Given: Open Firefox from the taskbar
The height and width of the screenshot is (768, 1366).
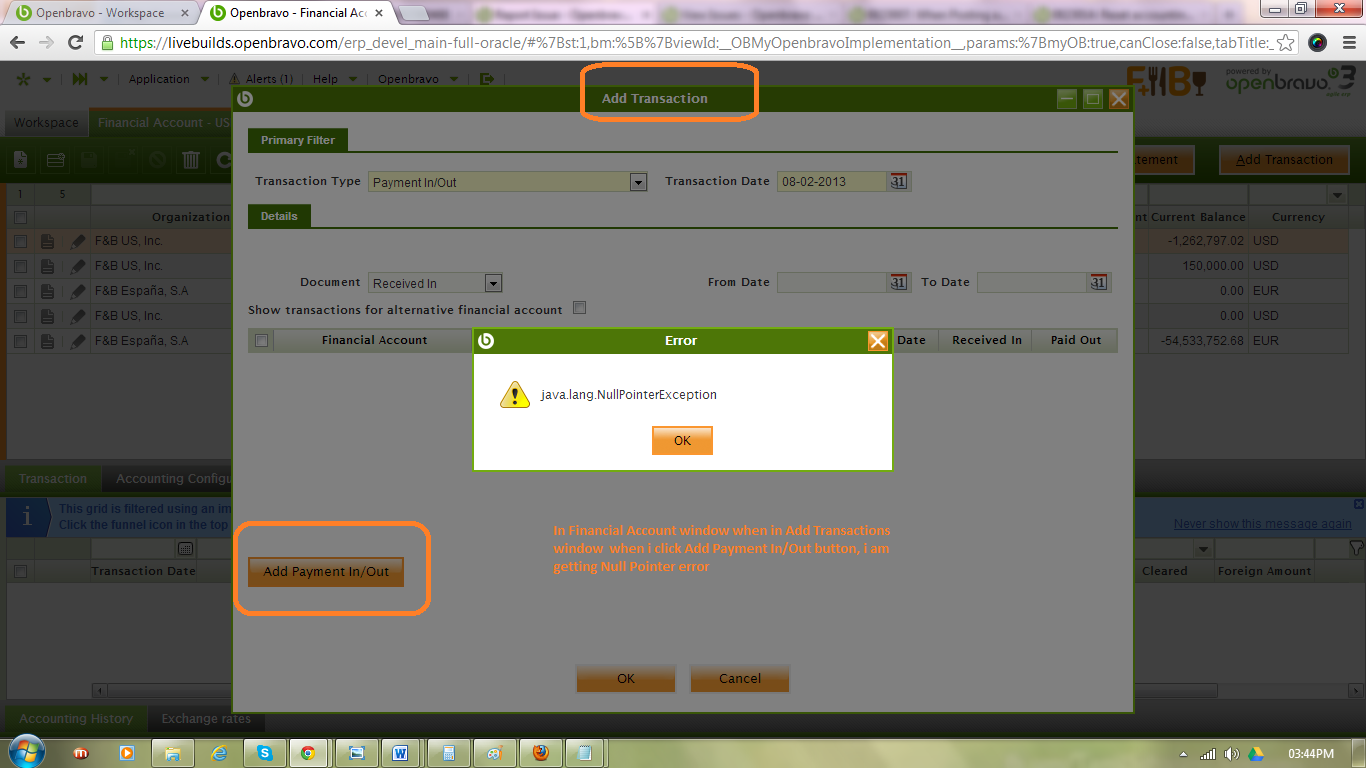Looking at the screenshot, I should (541, 753).
